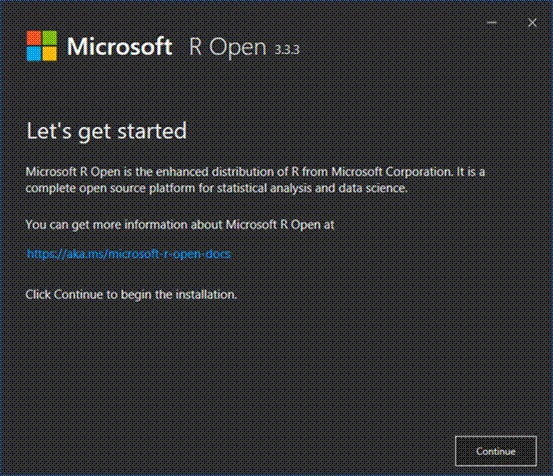
Task: Click the R Open product title
Action: click(x=227, y=47)
